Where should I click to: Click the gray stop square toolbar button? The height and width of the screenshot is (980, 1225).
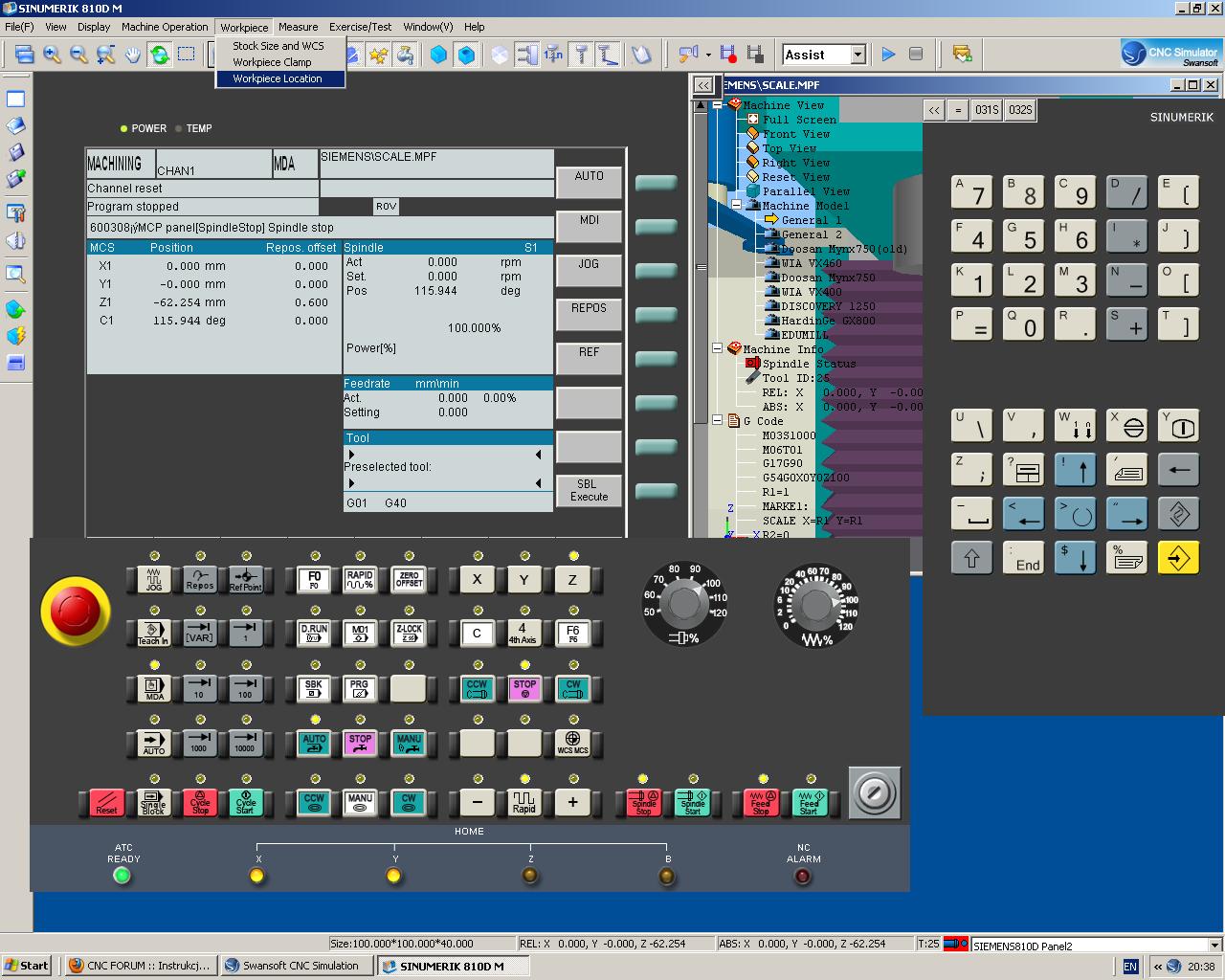point(916,55)
